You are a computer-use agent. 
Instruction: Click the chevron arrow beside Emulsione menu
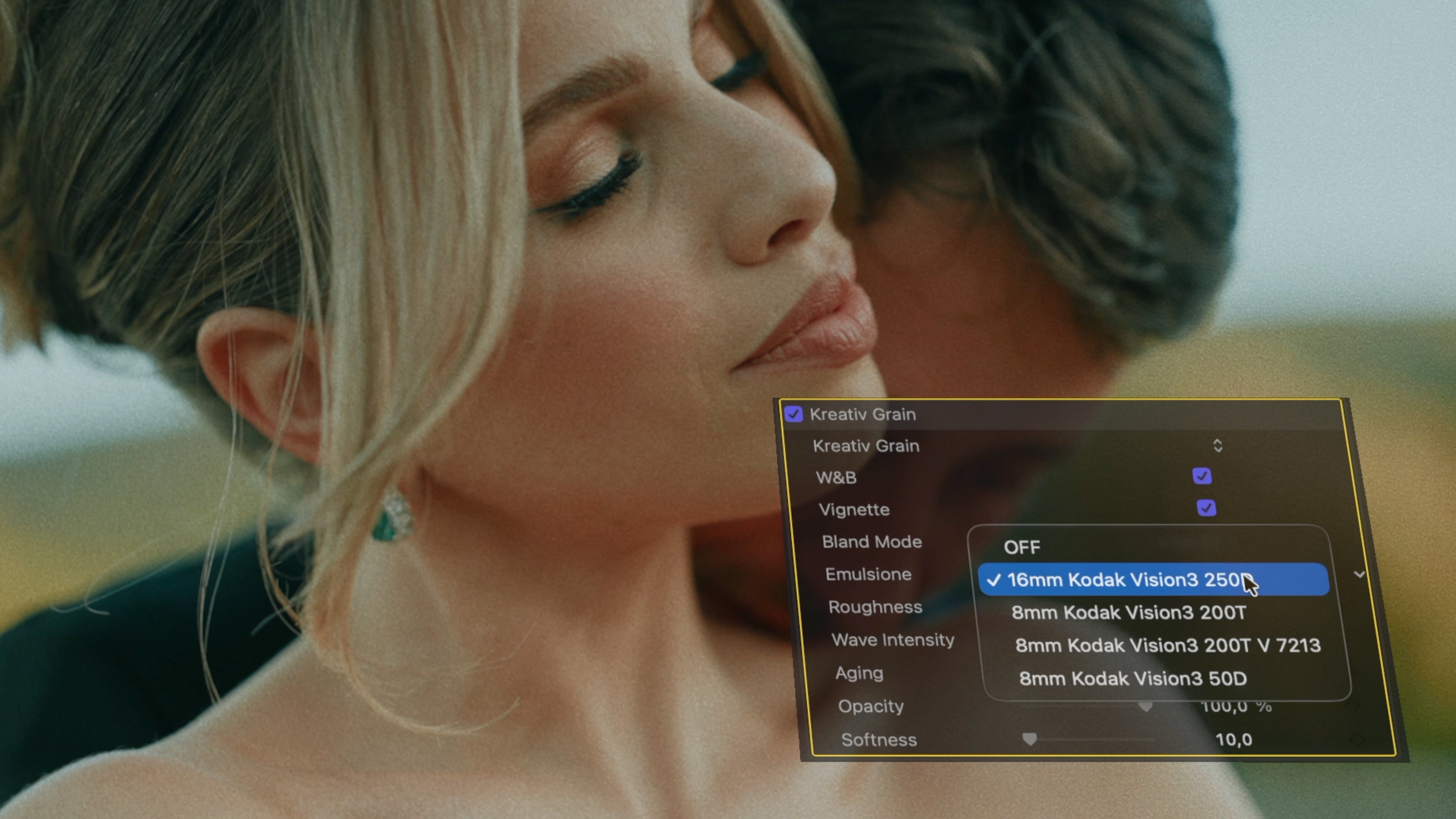click(1359, 574)
